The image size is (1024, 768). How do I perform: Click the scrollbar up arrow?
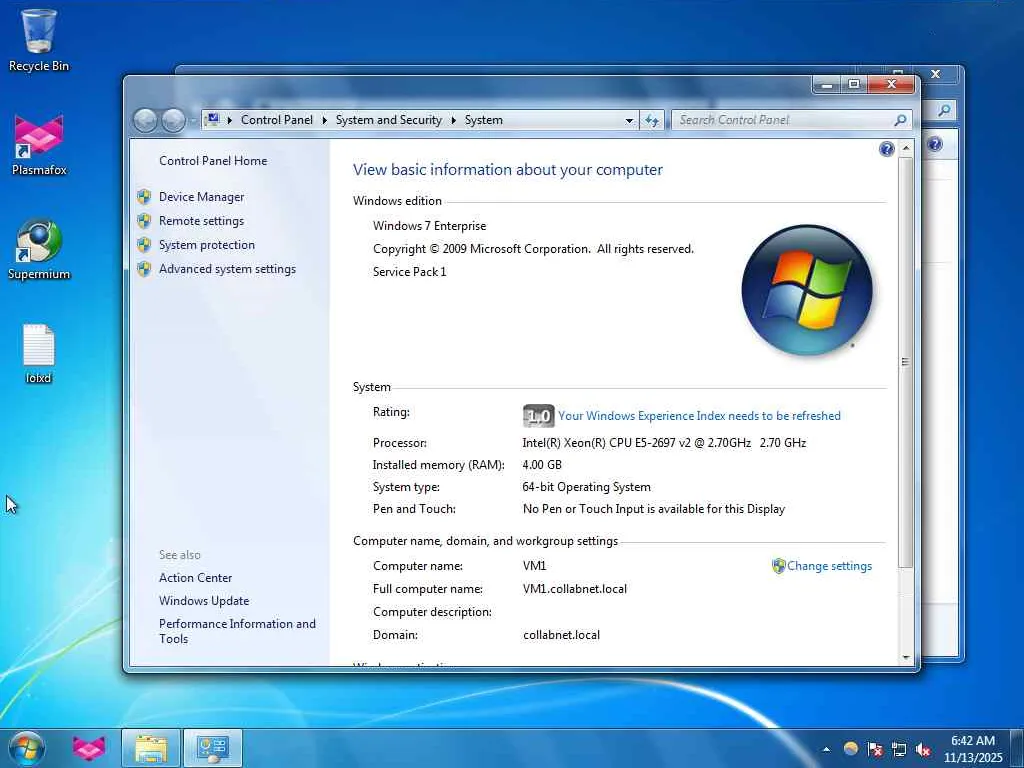pyautogui.click(x=905, y=148)
